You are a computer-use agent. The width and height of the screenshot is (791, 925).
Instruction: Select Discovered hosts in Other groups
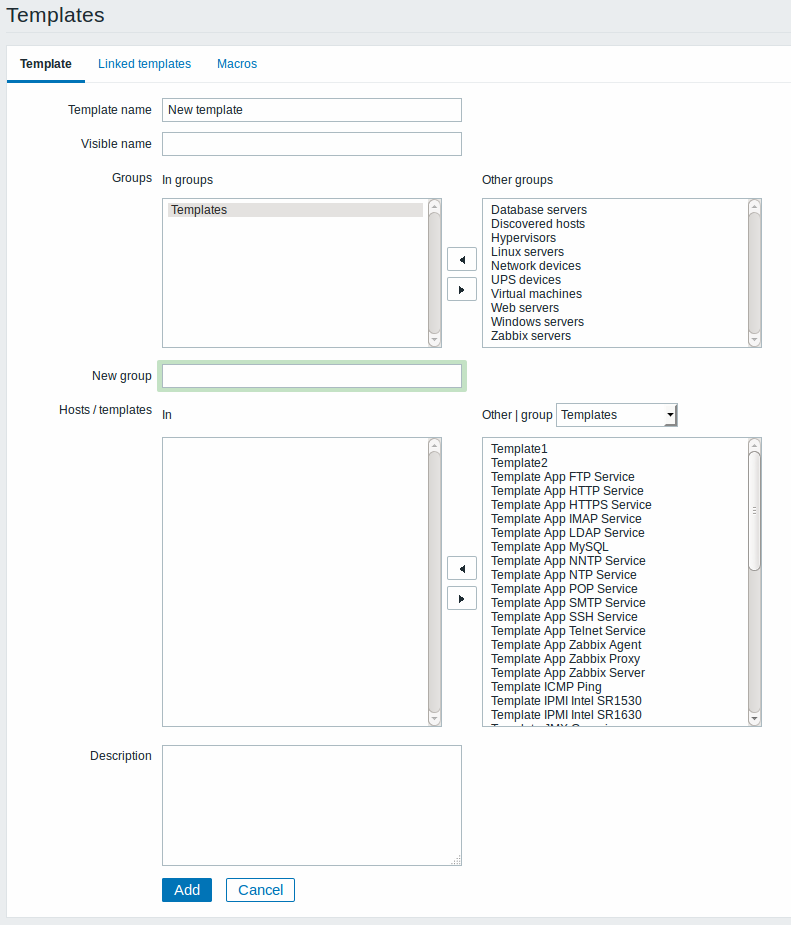(538, 224)
